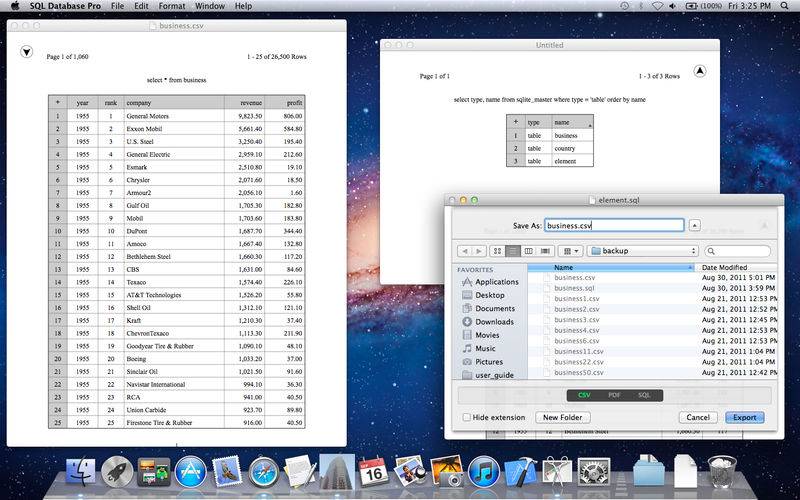Click the back arrow in save dialog
Screen dimensions: 800x500
(464, 251)
